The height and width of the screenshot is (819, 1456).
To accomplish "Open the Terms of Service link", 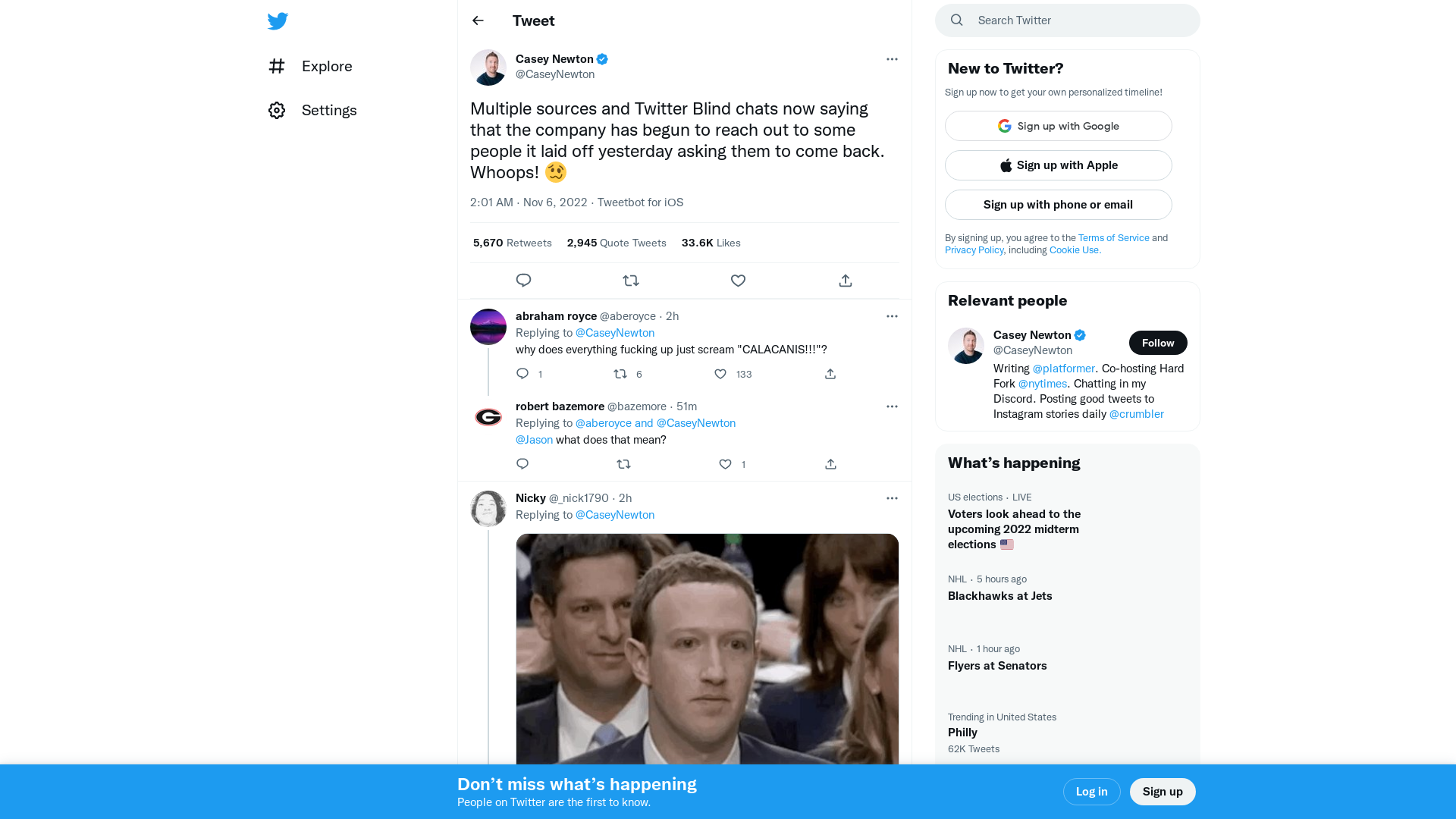I will (x=1113, y=237).
